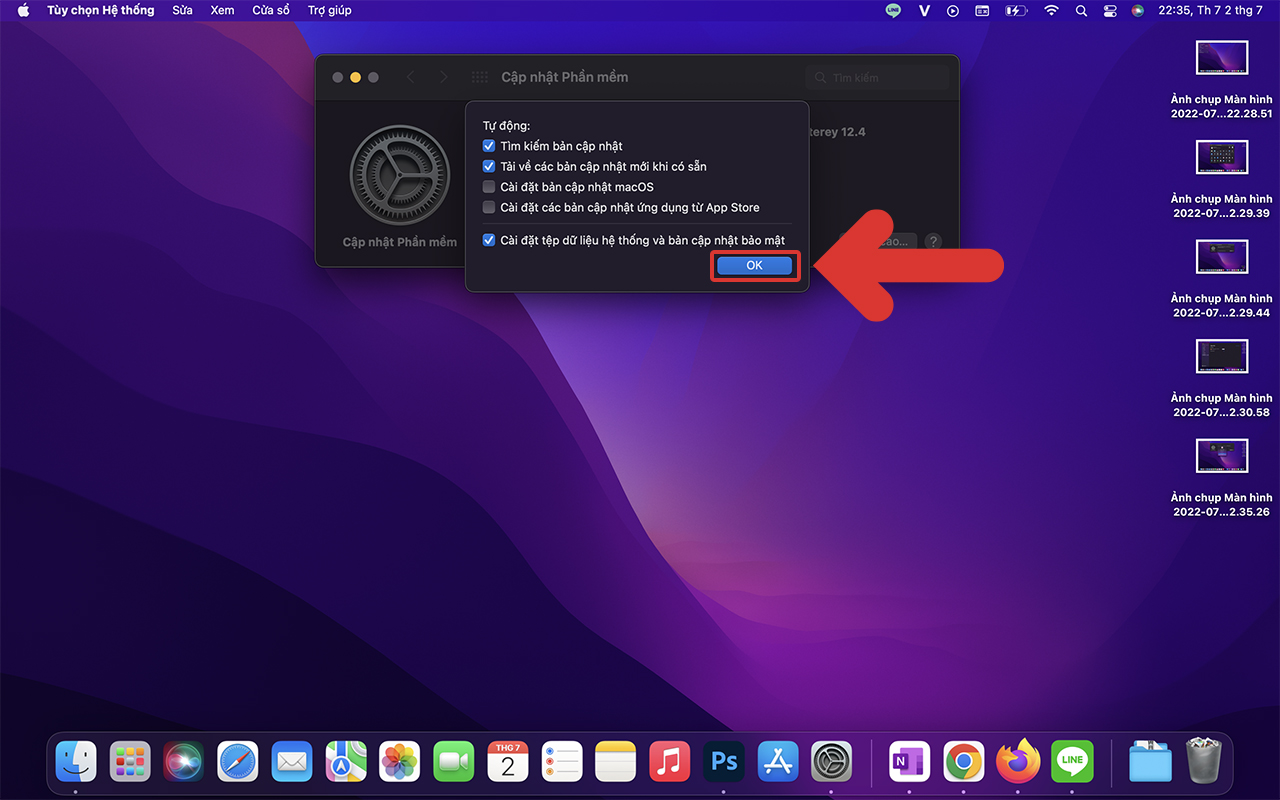Launch Siri from the Dock

[184, 761]
